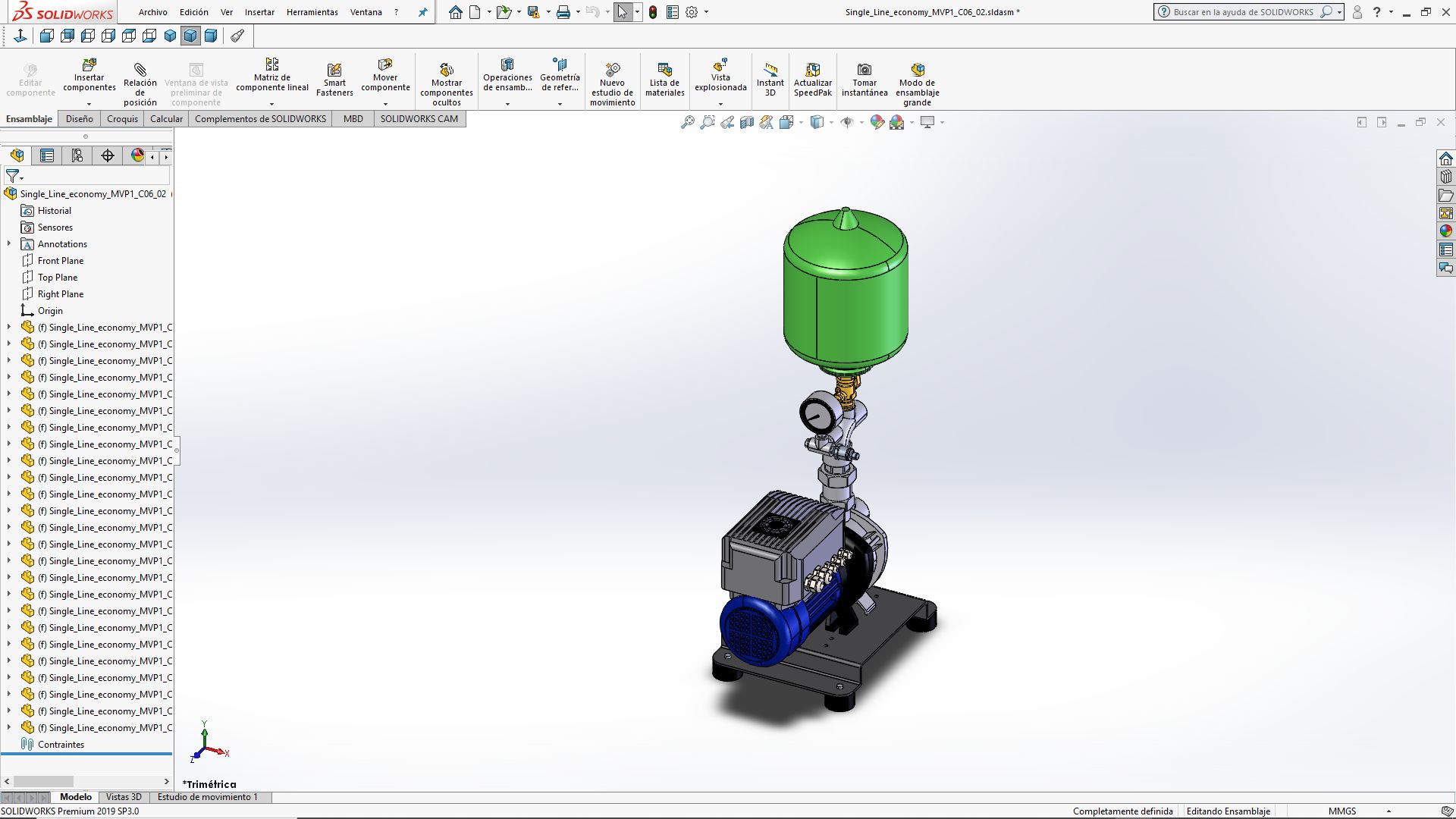Expand the Annotations tree node
The width and height of the screenshot is (1456, 819).
[x=9, y=244]
